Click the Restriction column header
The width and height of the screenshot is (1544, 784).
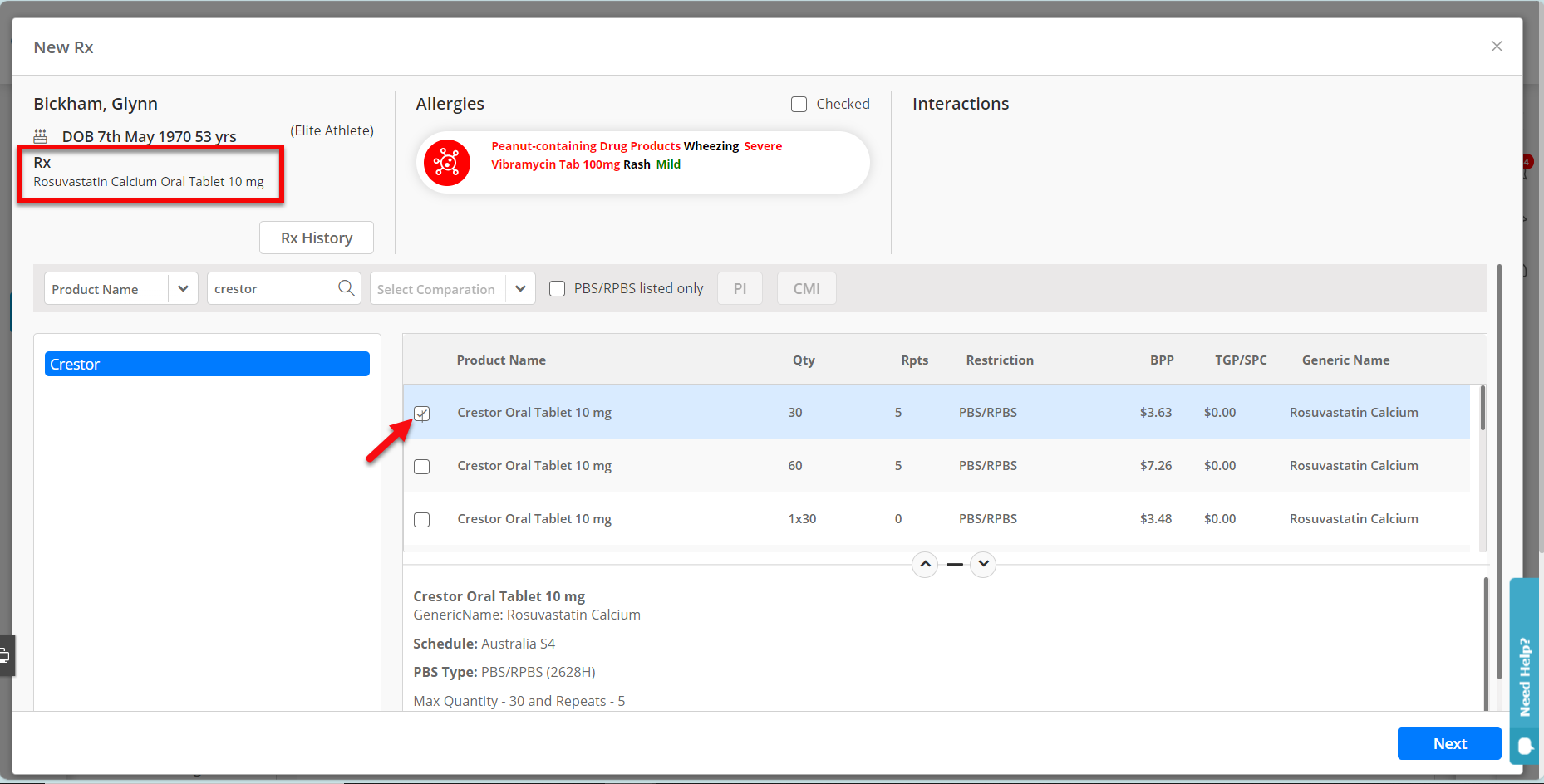point(1000,360)
